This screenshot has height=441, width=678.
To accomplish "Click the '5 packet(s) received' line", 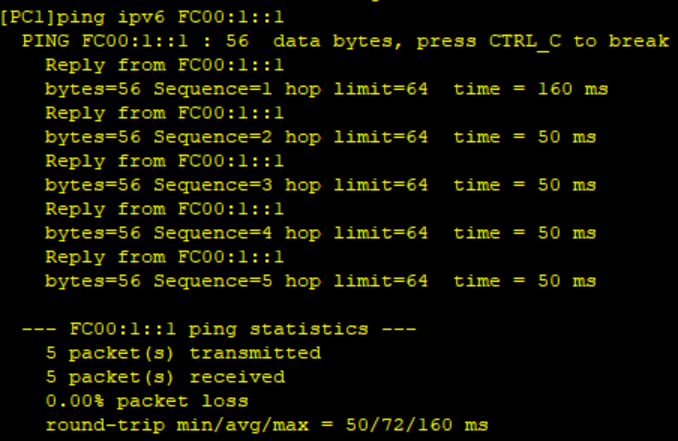I will 164,377.
